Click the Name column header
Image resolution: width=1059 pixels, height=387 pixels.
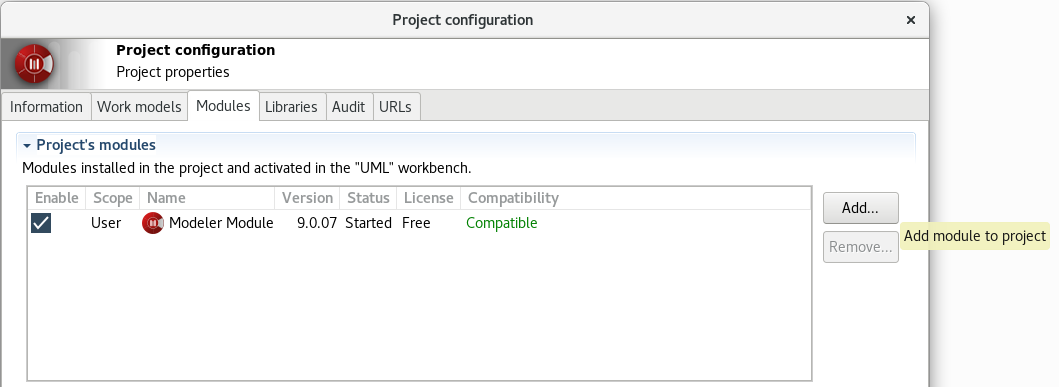coord(207,198)
